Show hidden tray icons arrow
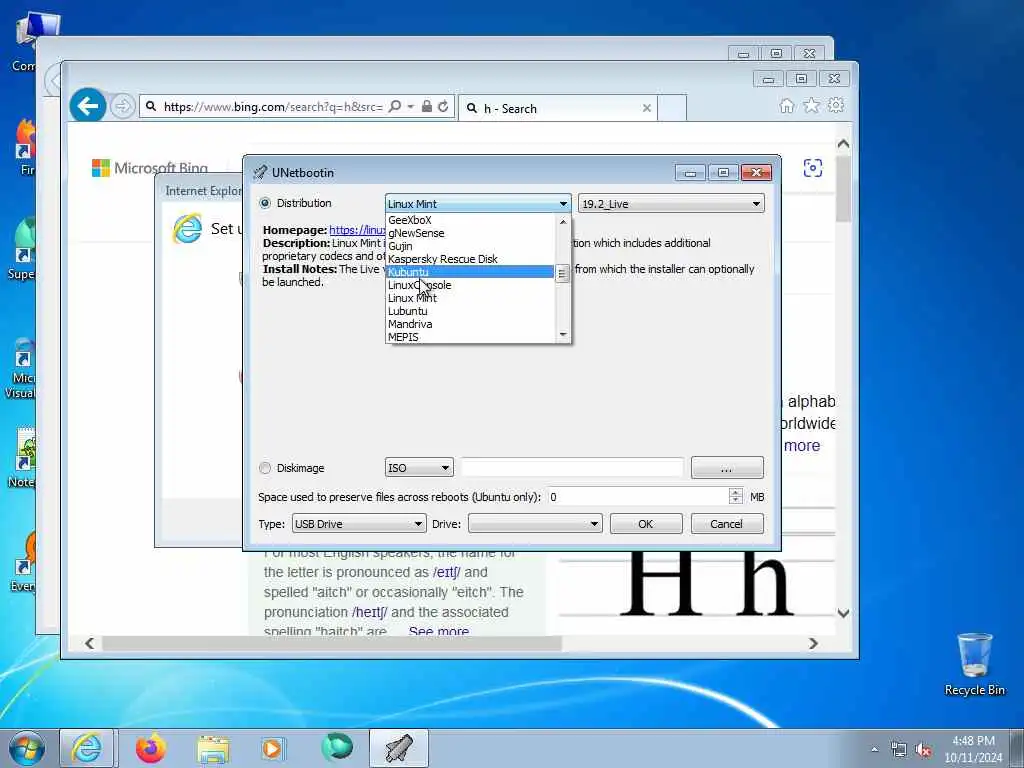This screenshot has height=768, width=1024. (874, 750)
